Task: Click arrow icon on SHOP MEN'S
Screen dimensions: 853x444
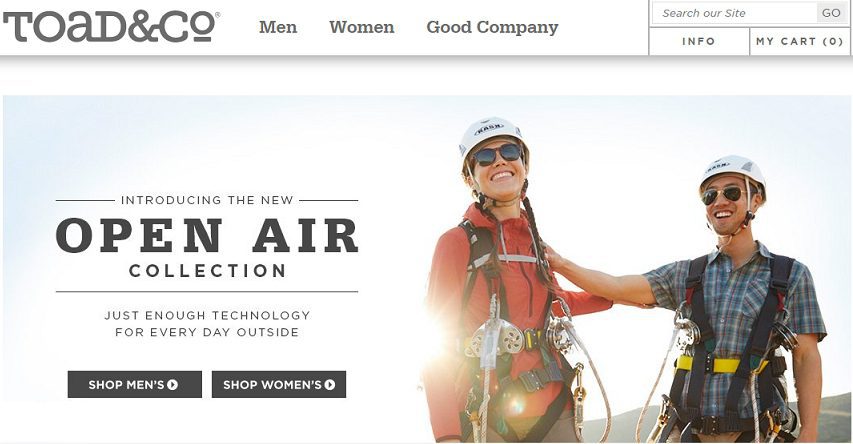Action: (x=172, y=385)
